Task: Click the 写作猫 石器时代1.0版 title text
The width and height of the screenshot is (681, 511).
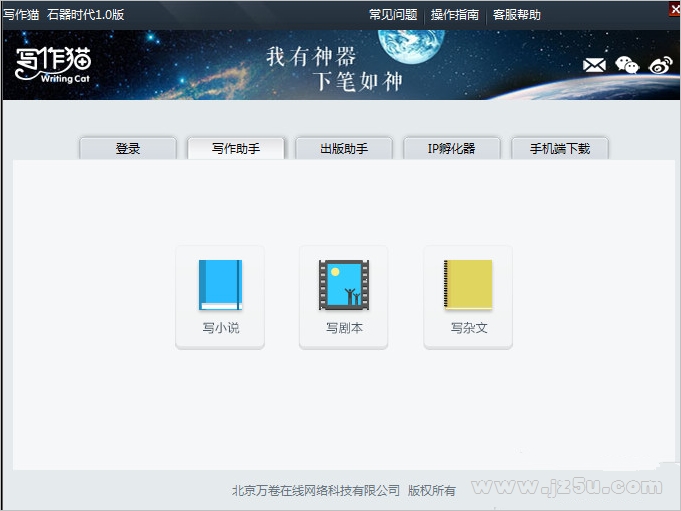Action: click(63, 14)
